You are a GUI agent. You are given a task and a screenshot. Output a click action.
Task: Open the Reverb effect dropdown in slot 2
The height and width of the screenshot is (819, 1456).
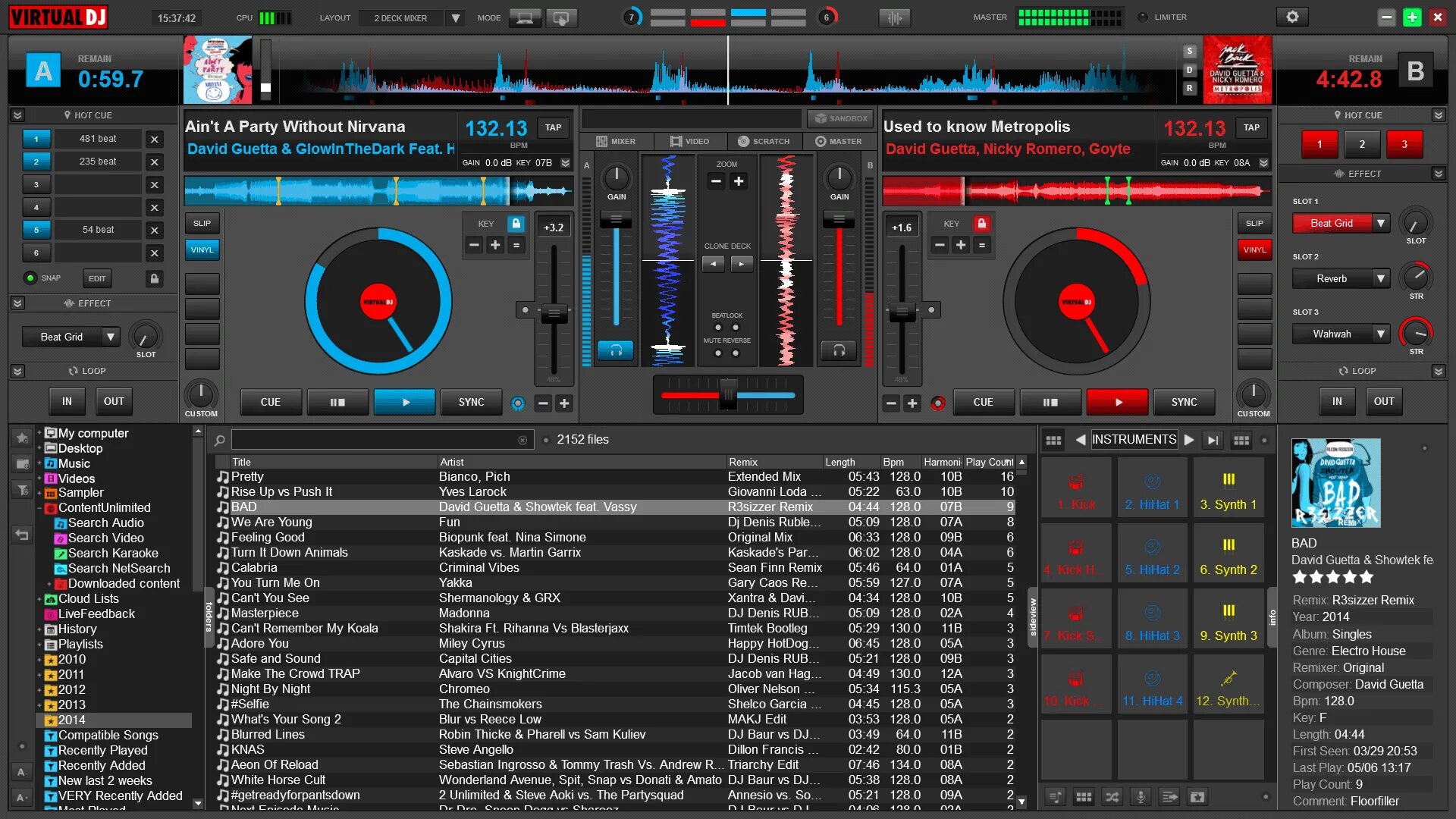pyautogui.click(x=1381, y=278)
